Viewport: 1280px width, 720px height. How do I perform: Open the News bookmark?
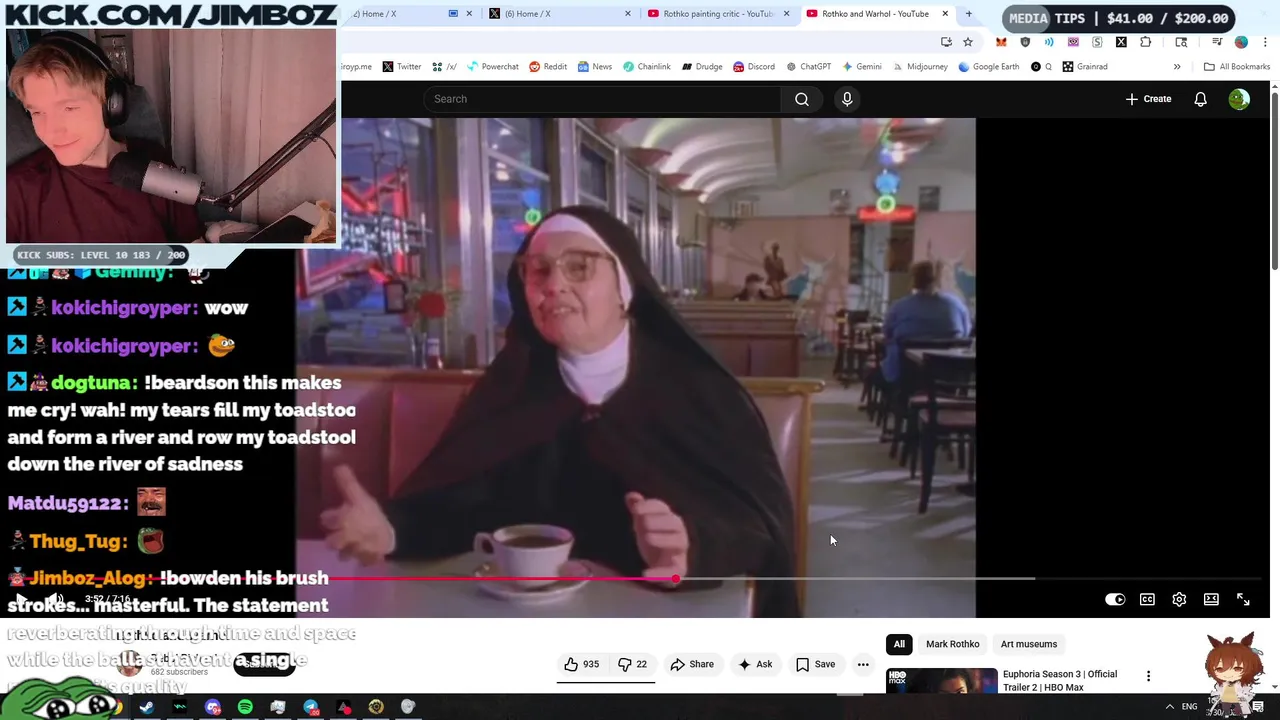click(595, 67)
